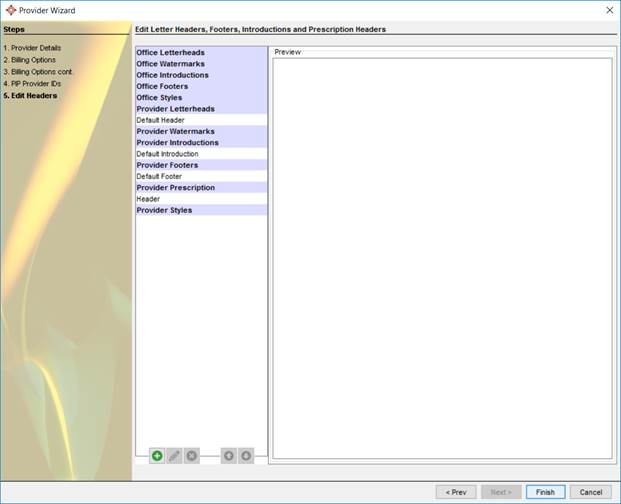Select Office Styles category
The width and height of the screenshot is (621, 504).
click(201, 98)
